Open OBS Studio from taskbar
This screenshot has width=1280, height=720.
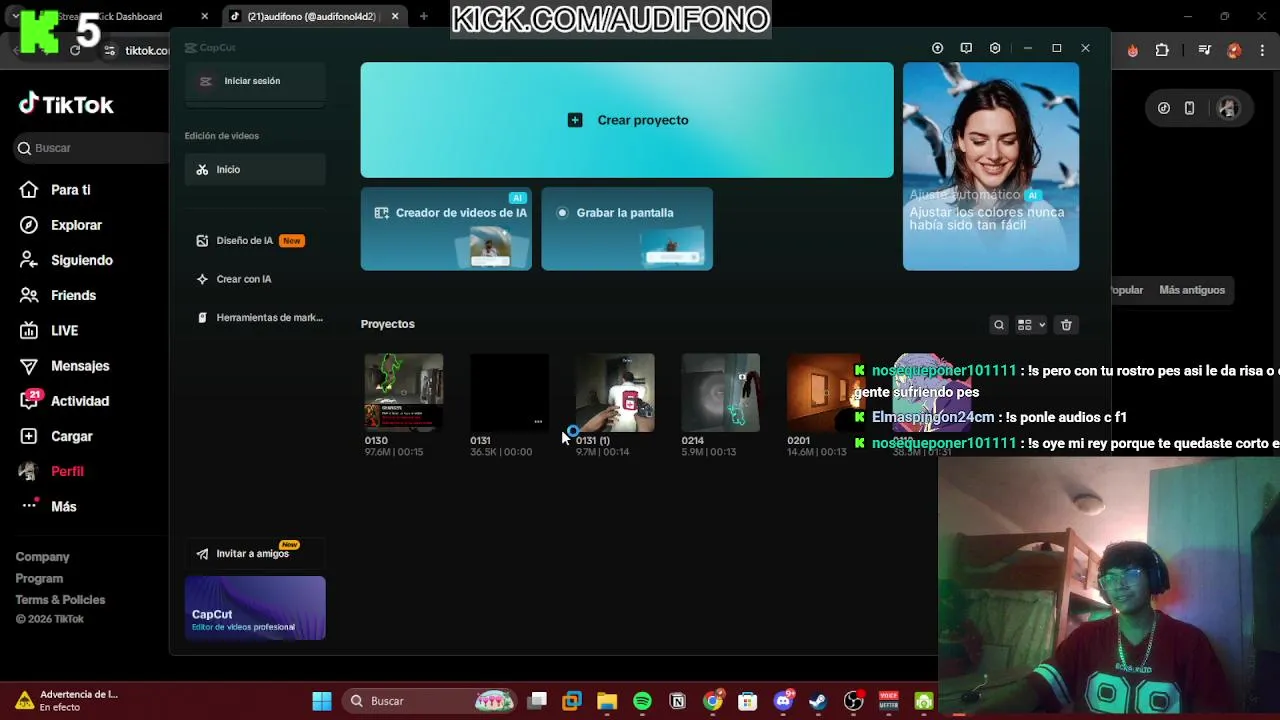click(853, 701)
